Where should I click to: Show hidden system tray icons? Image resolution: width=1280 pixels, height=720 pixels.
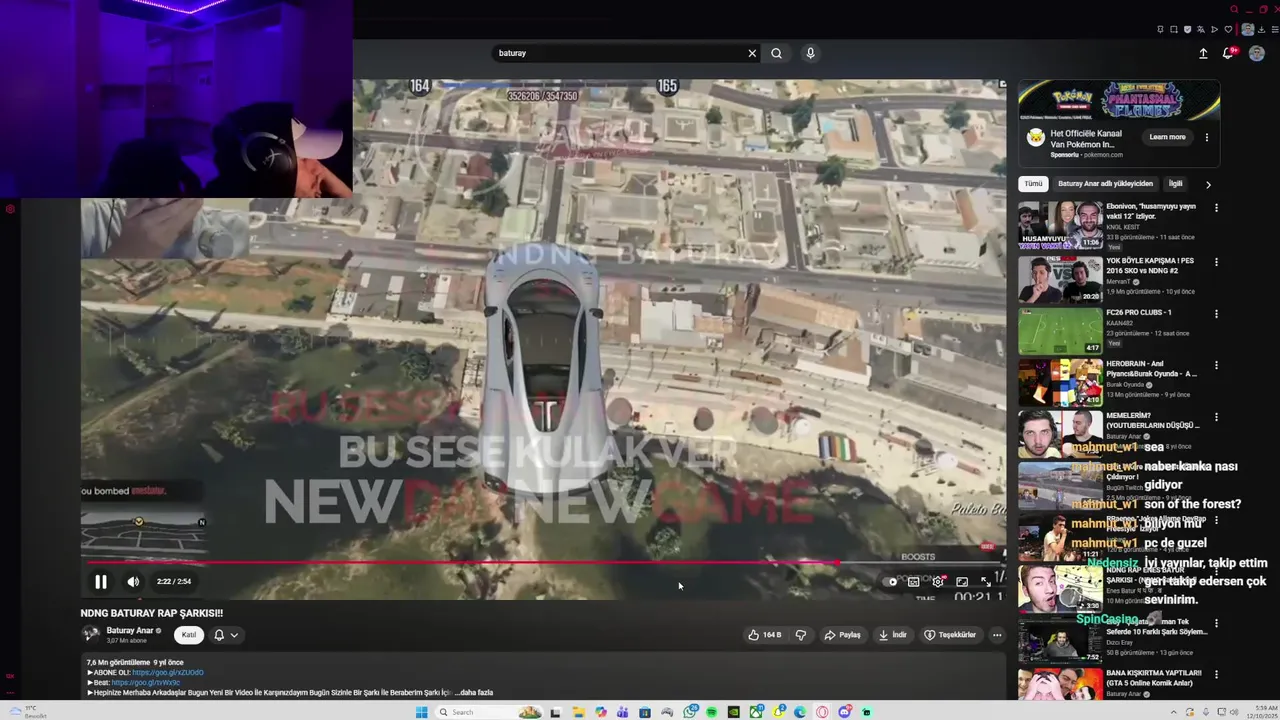tap(1174, 712)
